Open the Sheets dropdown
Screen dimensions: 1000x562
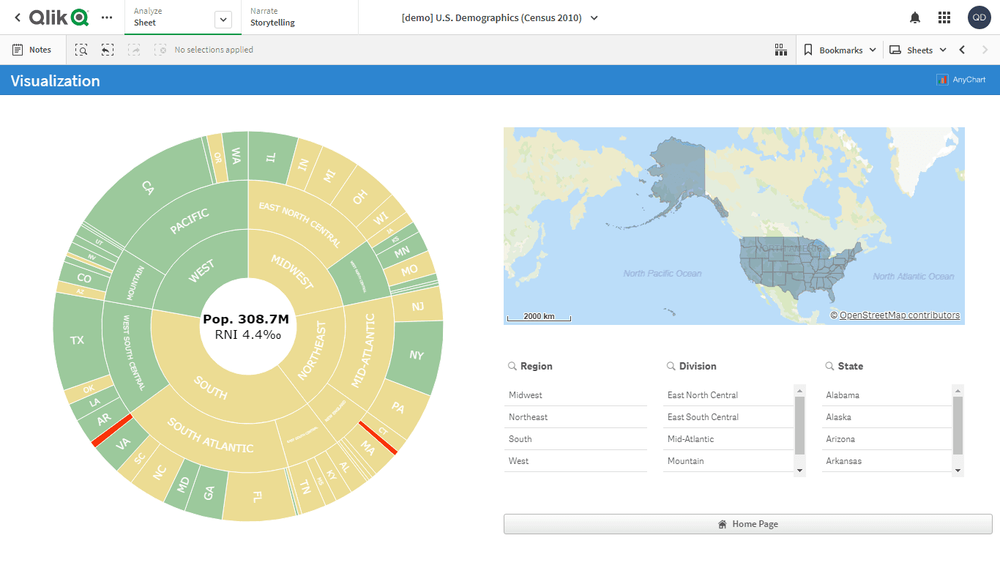point(918,50)
